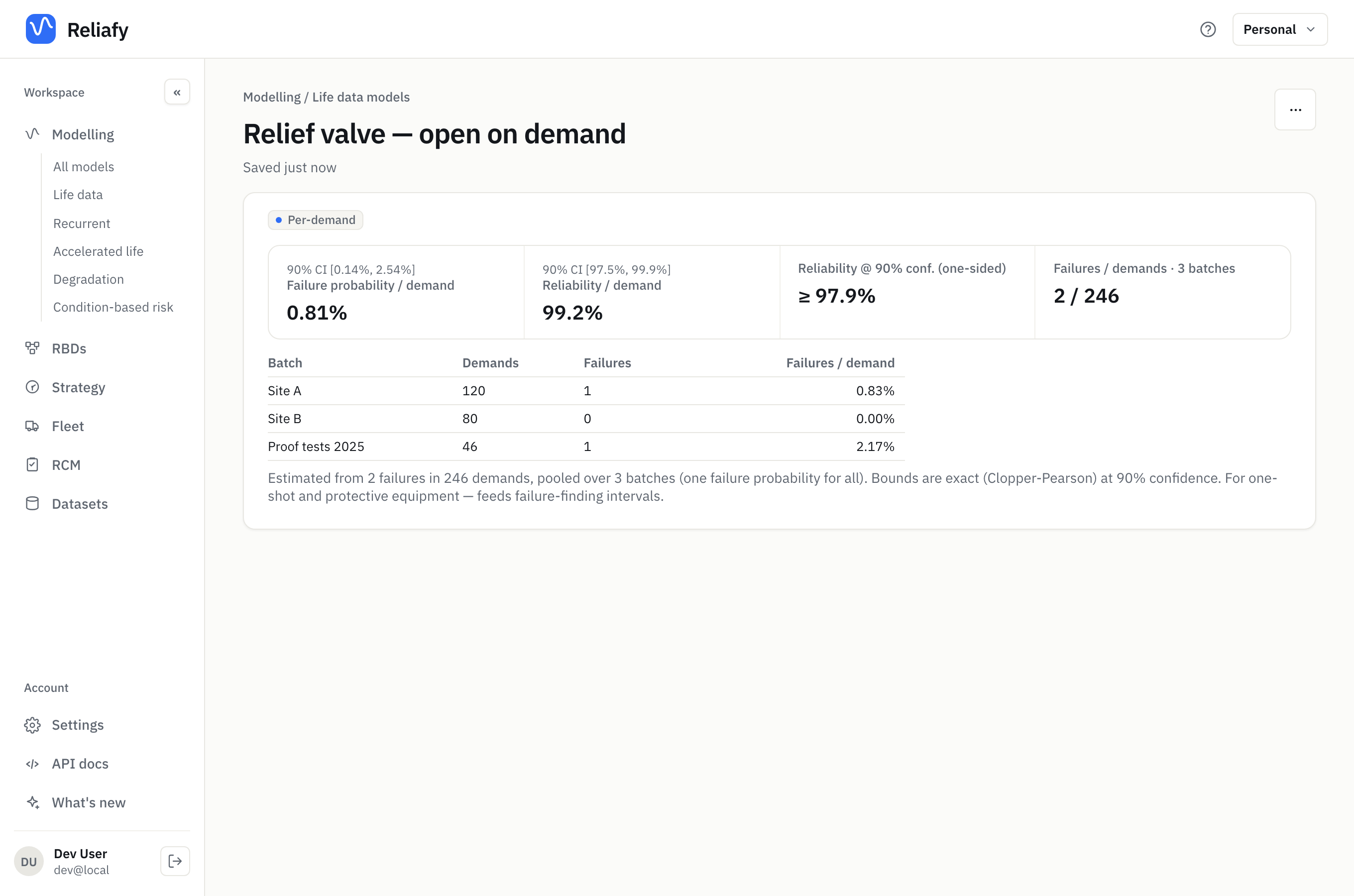Click the 0.83% cell
The width and height of the screenshot is (1354, 896).
[875, 391]
